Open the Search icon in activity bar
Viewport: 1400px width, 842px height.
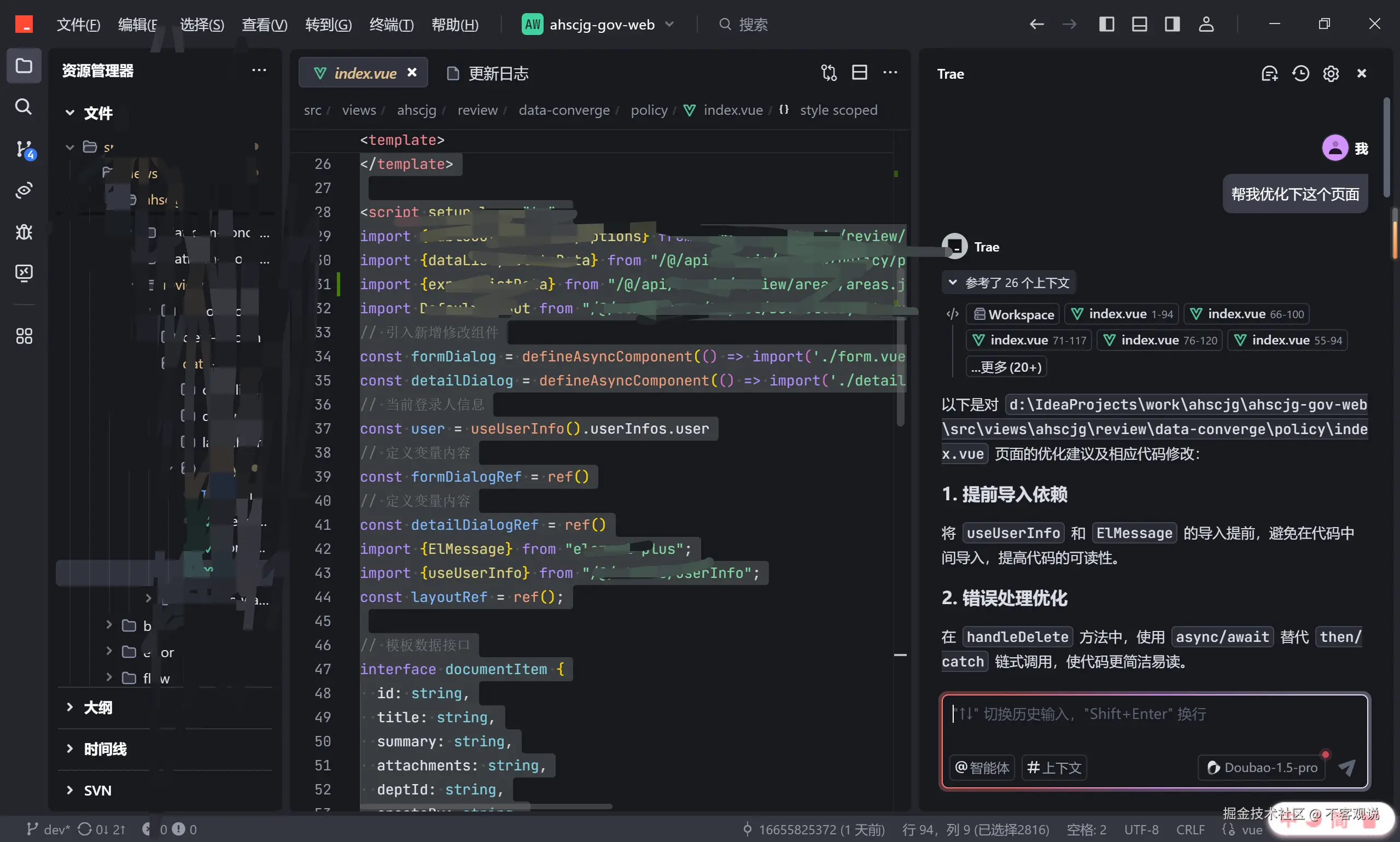pos(24,107)
